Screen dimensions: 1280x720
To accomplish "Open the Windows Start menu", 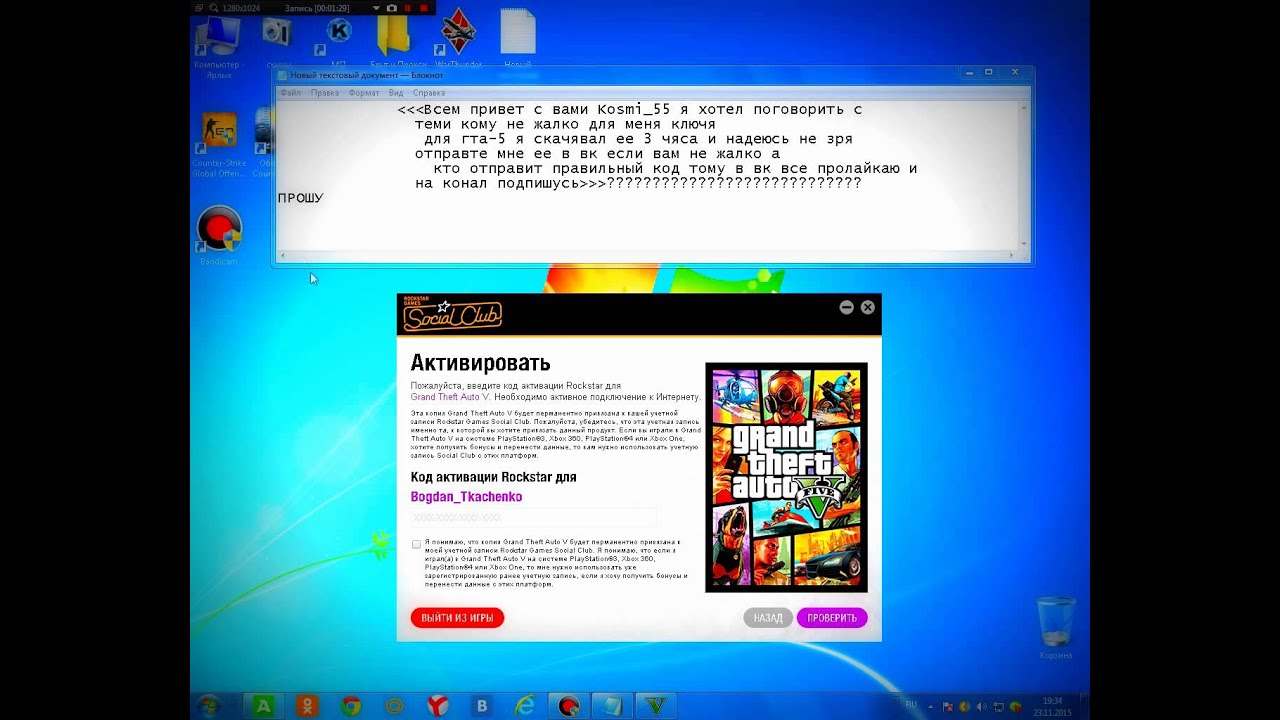I will pyautogui.click(x=209, y=705).
